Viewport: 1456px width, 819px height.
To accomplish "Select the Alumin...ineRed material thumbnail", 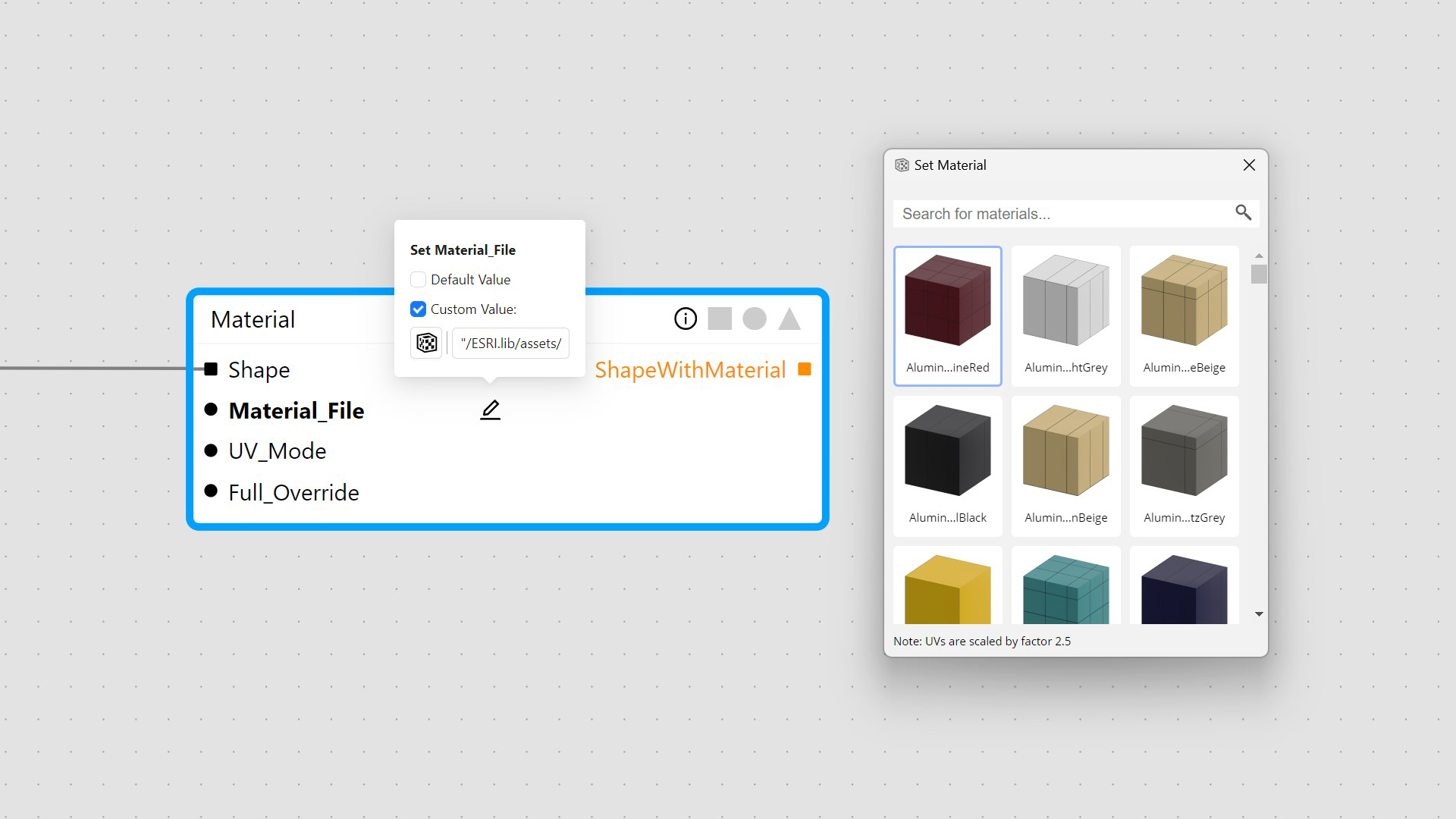I will tap(948, 315).
